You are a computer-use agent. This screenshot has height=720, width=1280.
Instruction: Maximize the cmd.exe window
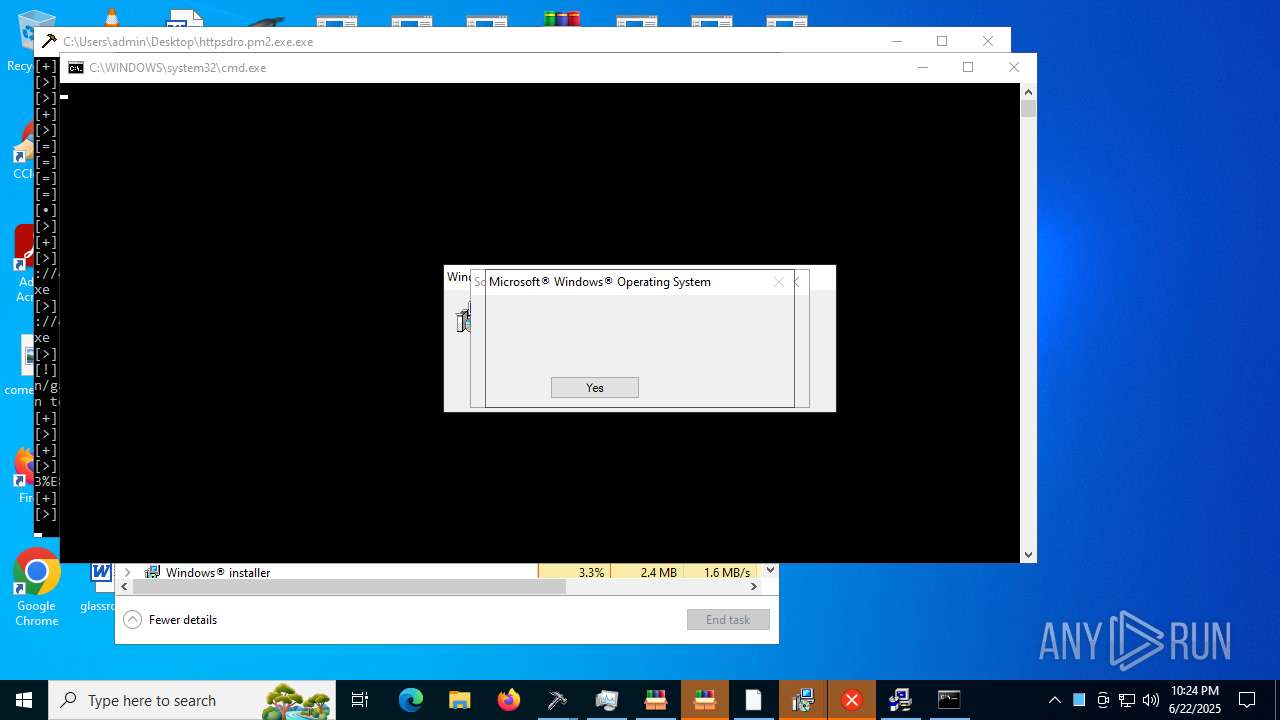pos(968,67)
